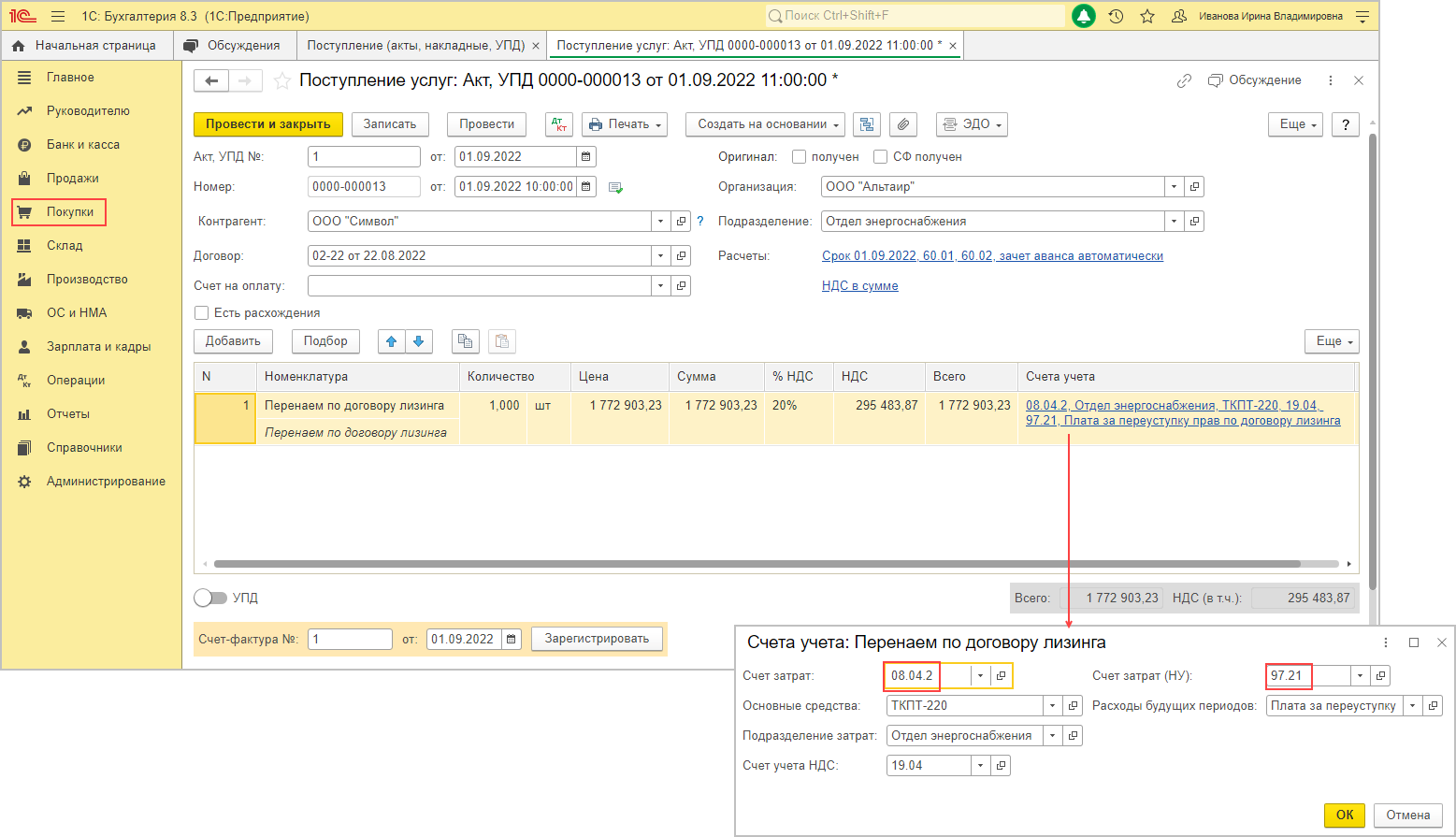This screenshot has width=1456, height=837.
Task: Click the table horizontal scrollbar
Action: coord(757,564)
